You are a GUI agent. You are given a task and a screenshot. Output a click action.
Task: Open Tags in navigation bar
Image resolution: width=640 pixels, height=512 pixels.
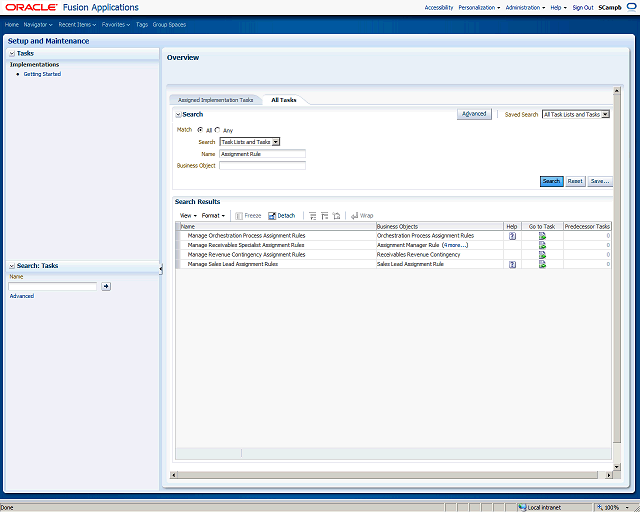tap(142, 24)
